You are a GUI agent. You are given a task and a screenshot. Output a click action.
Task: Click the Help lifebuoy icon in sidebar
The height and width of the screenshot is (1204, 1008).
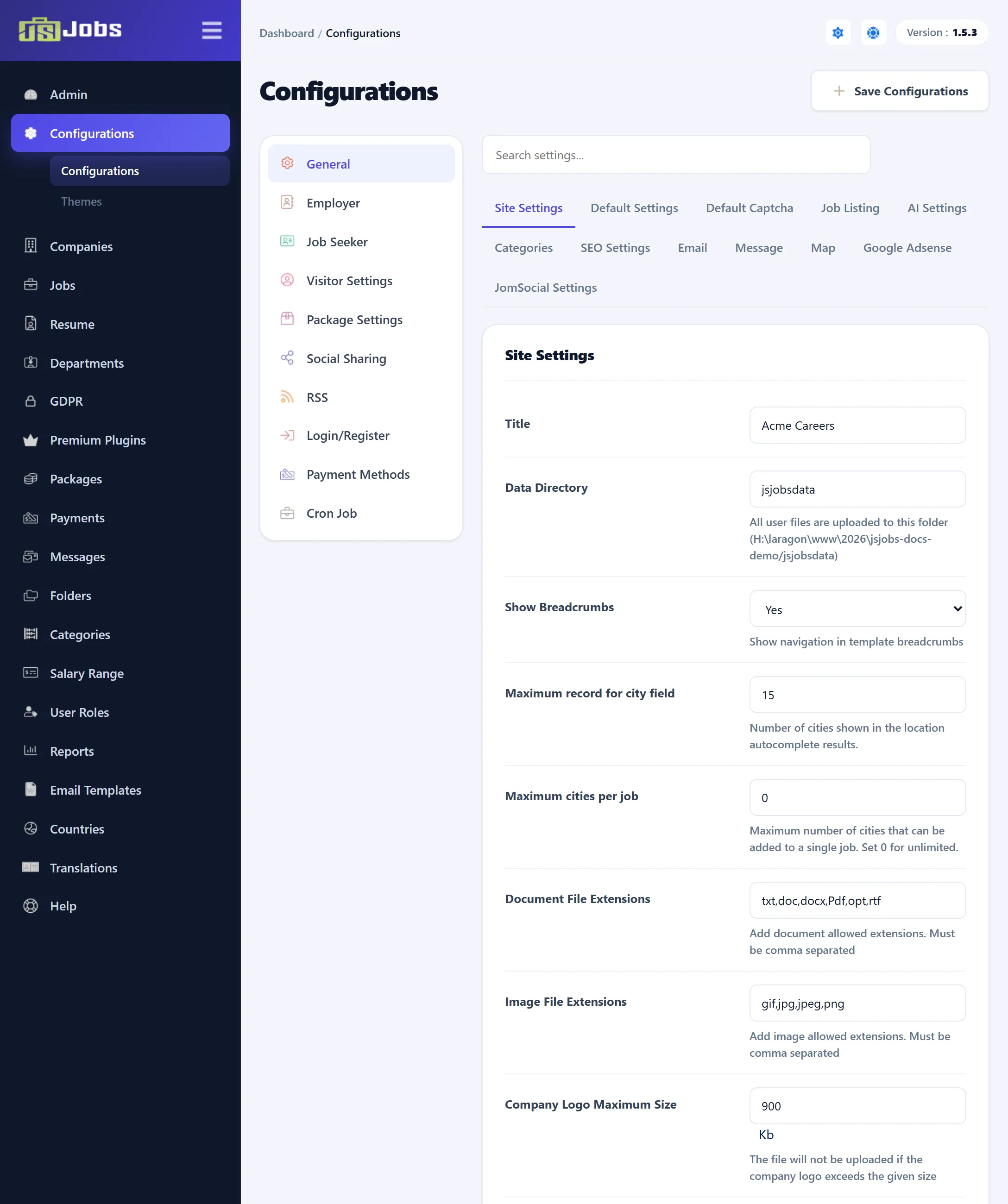coord(31,906)
